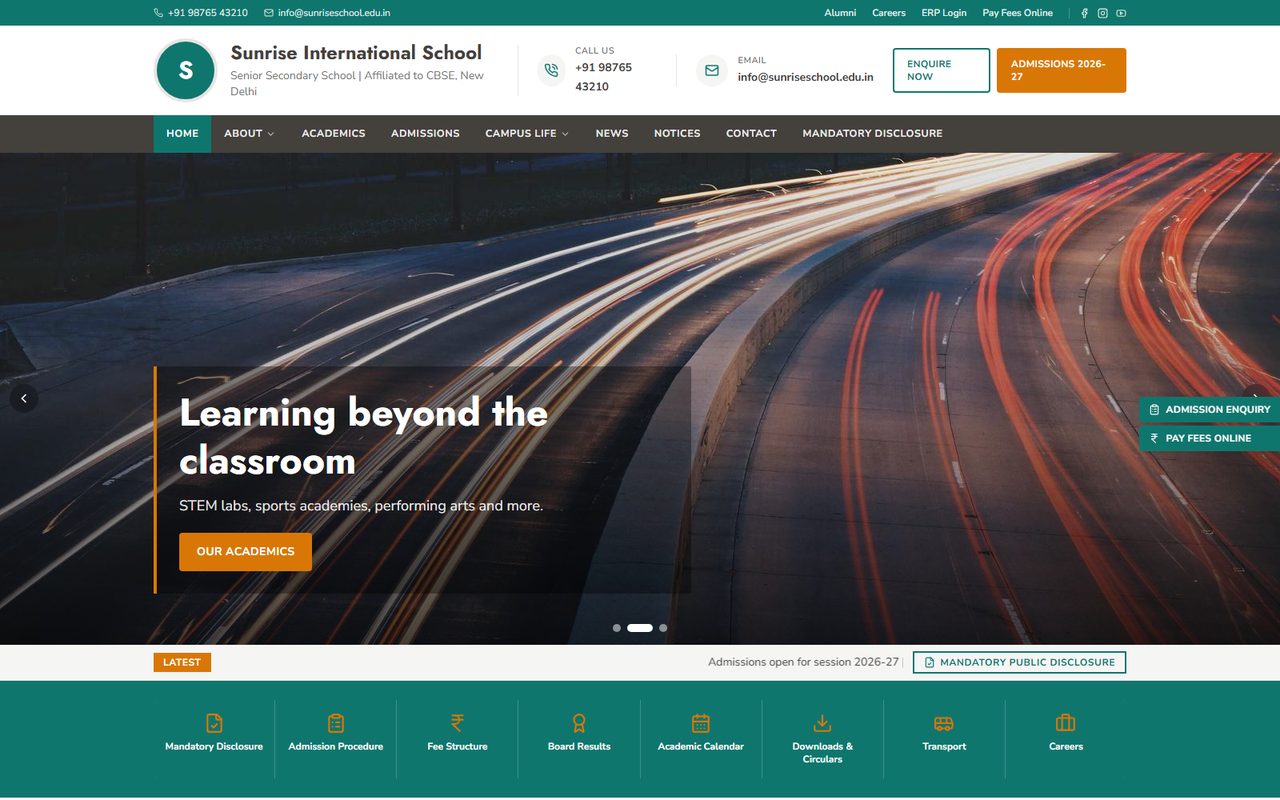The width and height of the screenshot is (1280, 800).
Task: Open Mandatory Disclosure quick link tile
Action: pos(214,738)
